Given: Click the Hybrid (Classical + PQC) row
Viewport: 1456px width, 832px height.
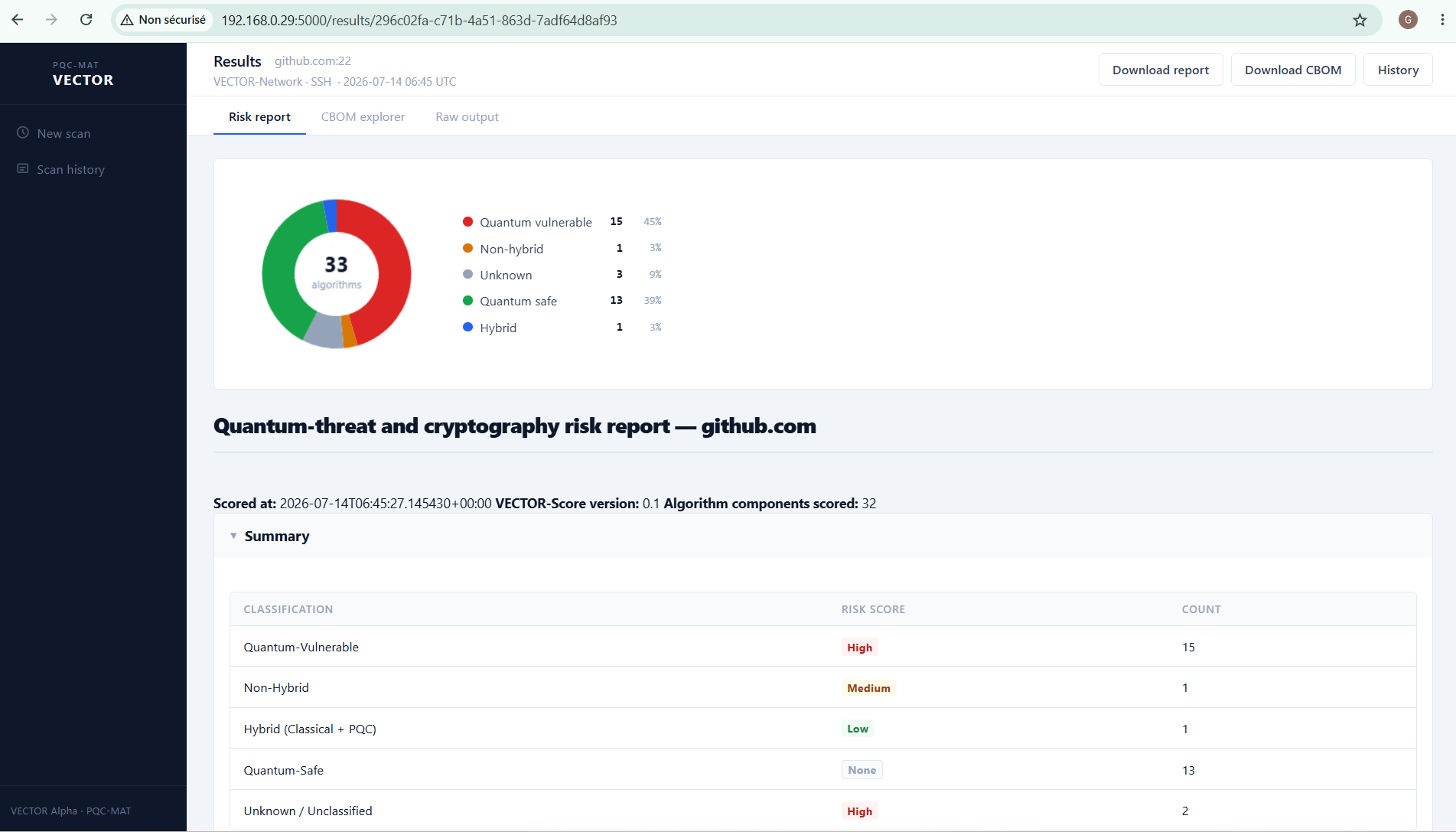Looking at the screenshot, I should tap(822, 729).
